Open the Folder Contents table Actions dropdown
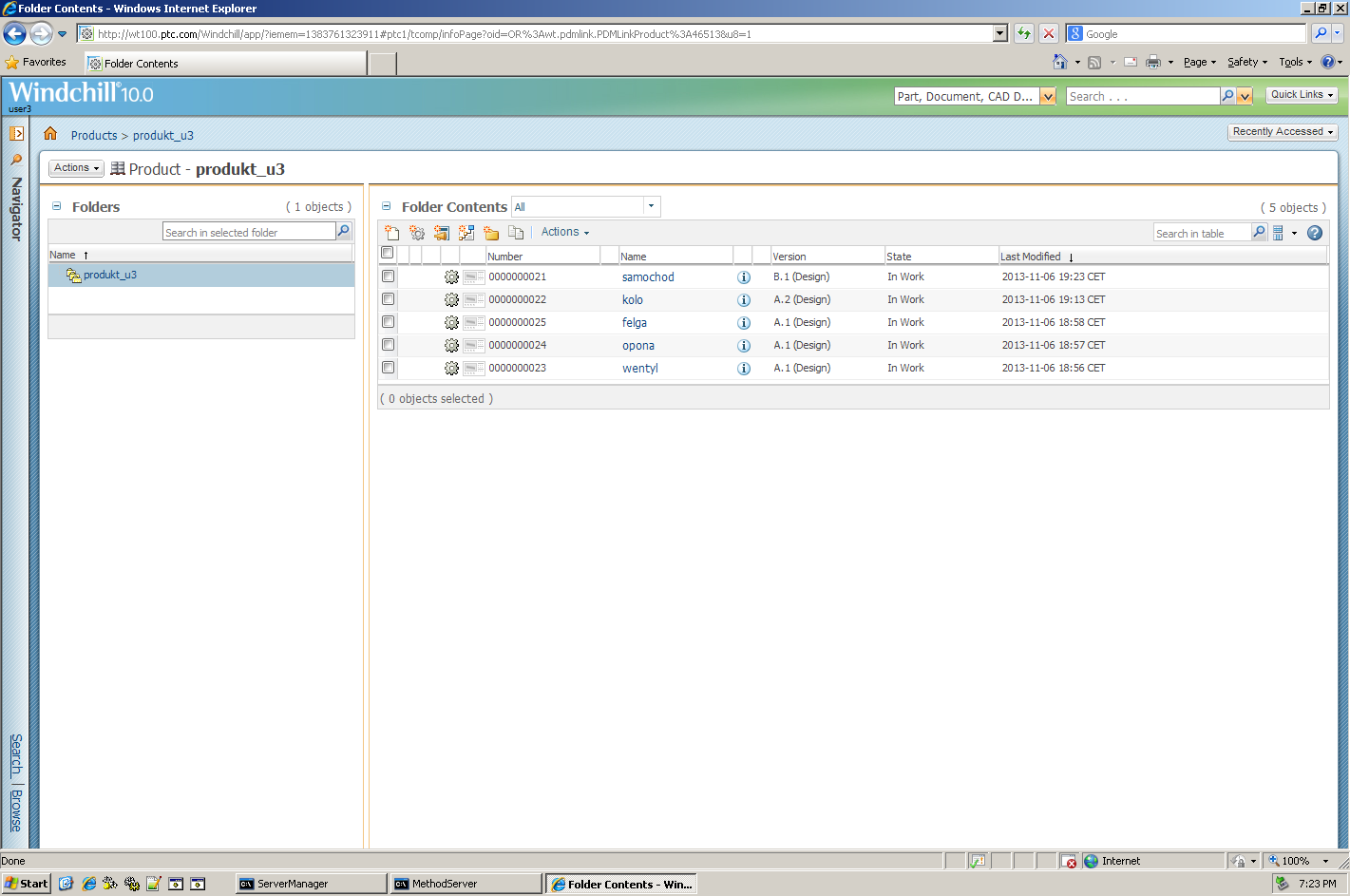 click(x=565, y=232)
